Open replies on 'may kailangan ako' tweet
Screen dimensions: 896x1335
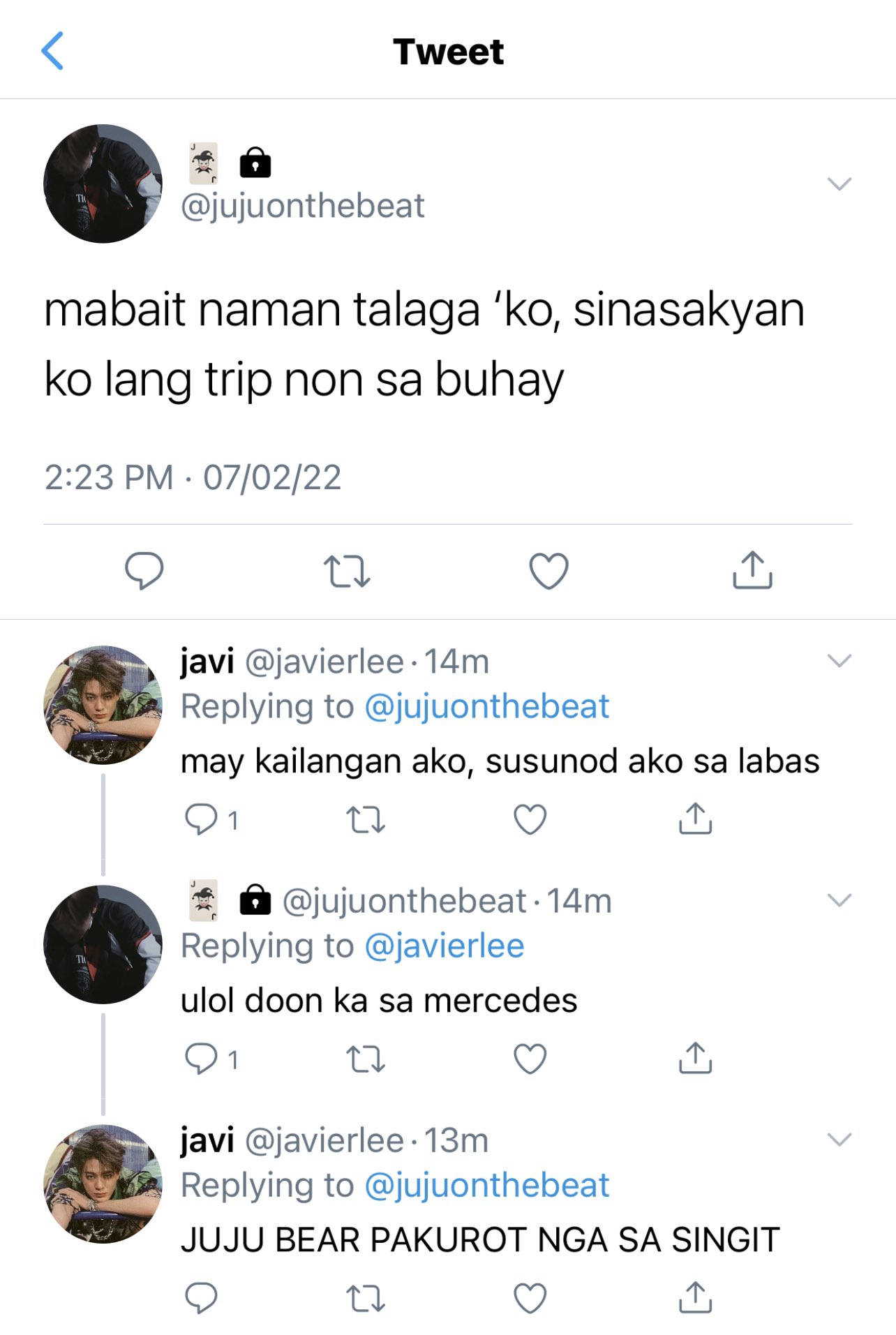click(x=211, y=819)
